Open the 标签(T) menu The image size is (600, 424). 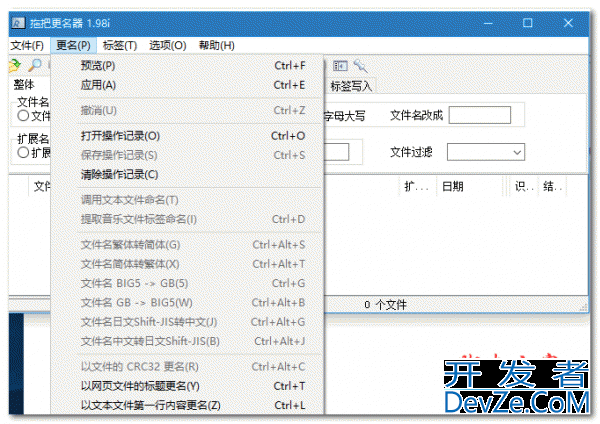[119, 46]
